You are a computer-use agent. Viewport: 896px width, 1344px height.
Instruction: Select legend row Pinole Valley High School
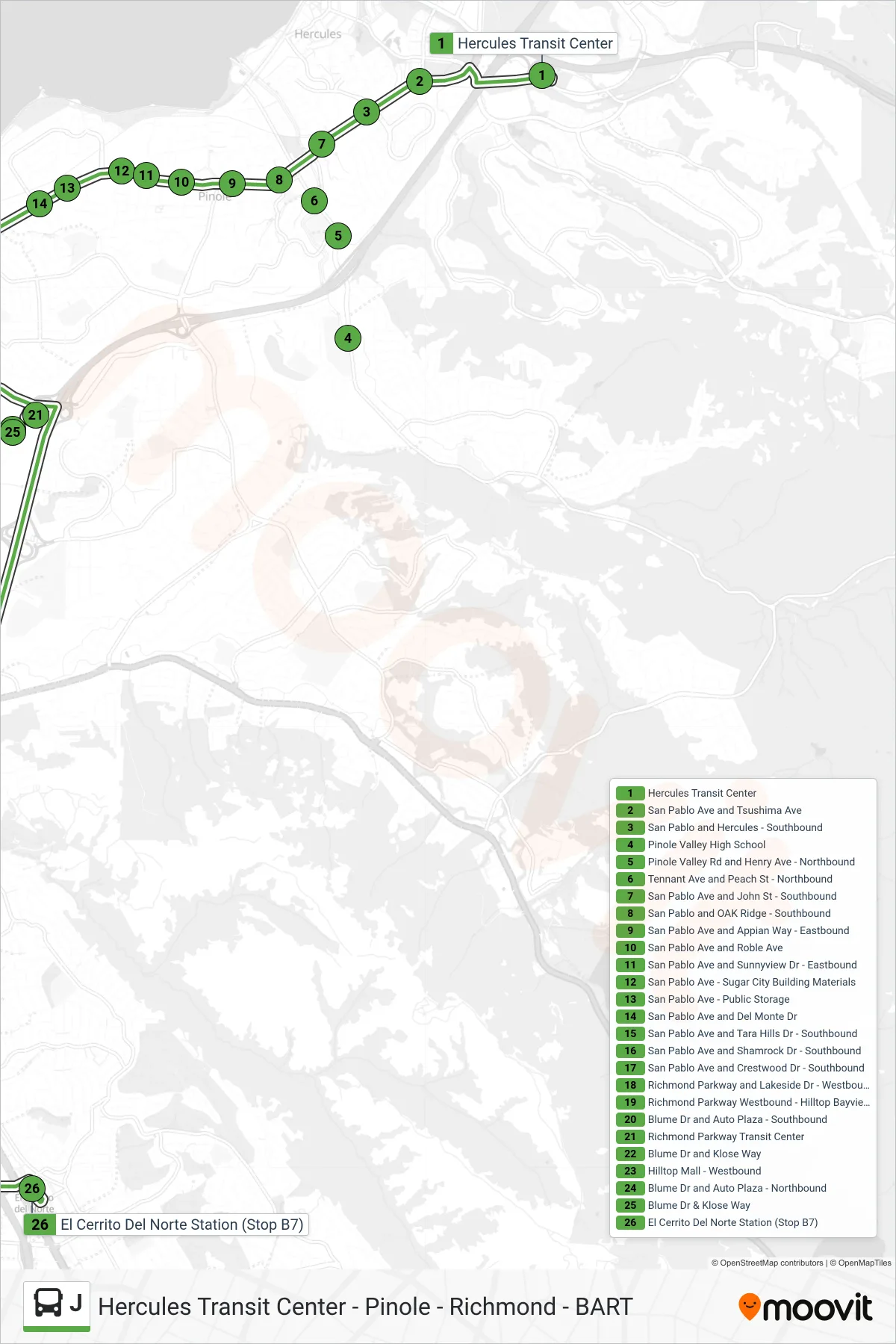tap(743, 844)
